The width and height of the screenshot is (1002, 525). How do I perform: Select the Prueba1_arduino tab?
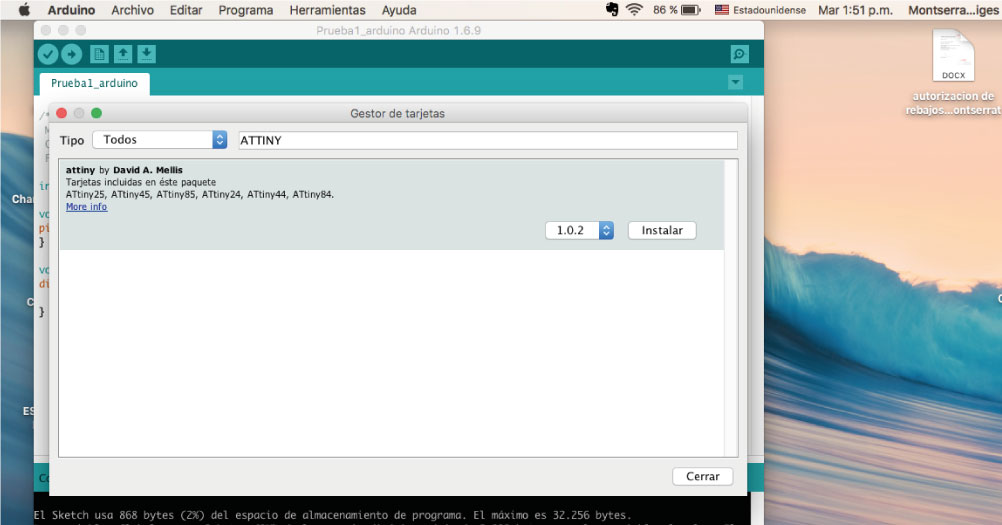[x=95, y=84]
